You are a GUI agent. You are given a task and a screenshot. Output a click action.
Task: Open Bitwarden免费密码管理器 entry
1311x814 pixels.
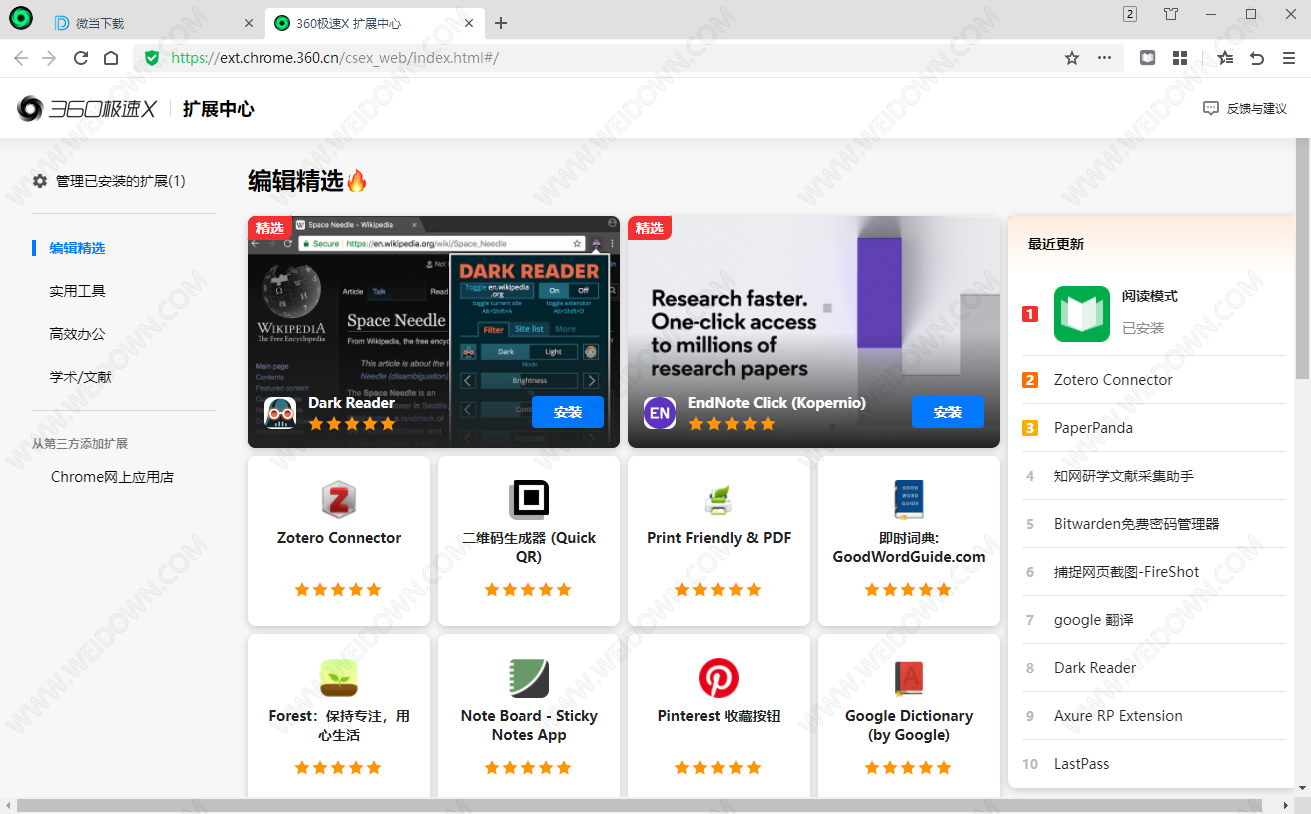point(1137,524)
